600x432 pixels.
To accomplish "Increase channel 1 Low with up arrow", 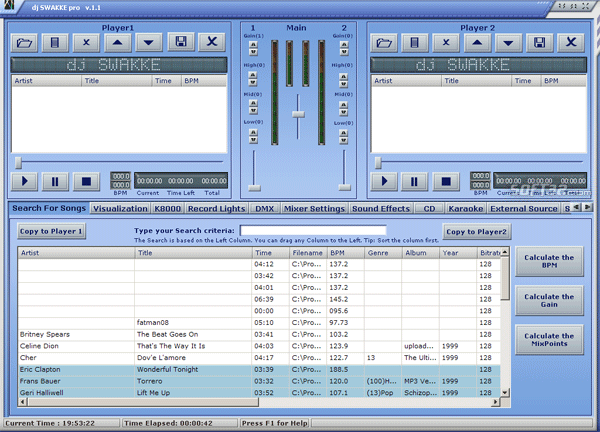I will (253, 132).
